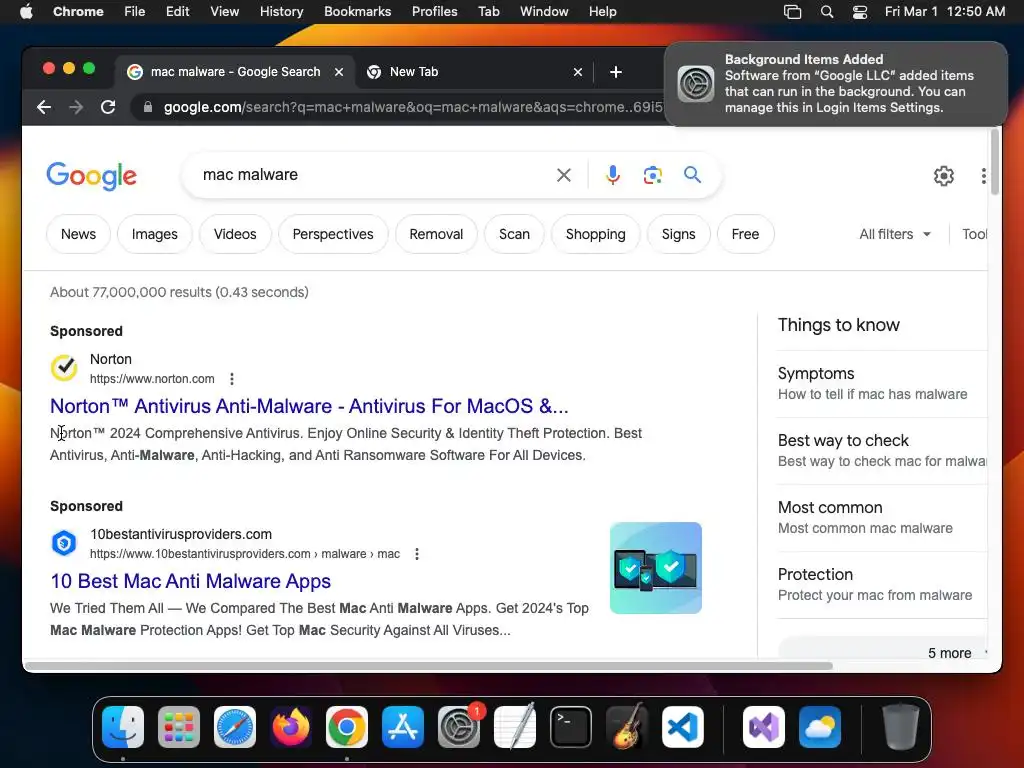The height and width of the screenshot is (768, 1024).
Task: Click the vertical page scrollbar
Action: 995,162
